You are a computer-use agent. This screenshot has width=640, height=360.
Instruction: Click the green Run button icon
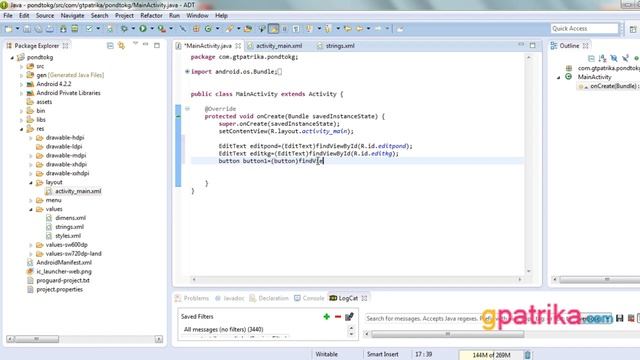[142, 29]
